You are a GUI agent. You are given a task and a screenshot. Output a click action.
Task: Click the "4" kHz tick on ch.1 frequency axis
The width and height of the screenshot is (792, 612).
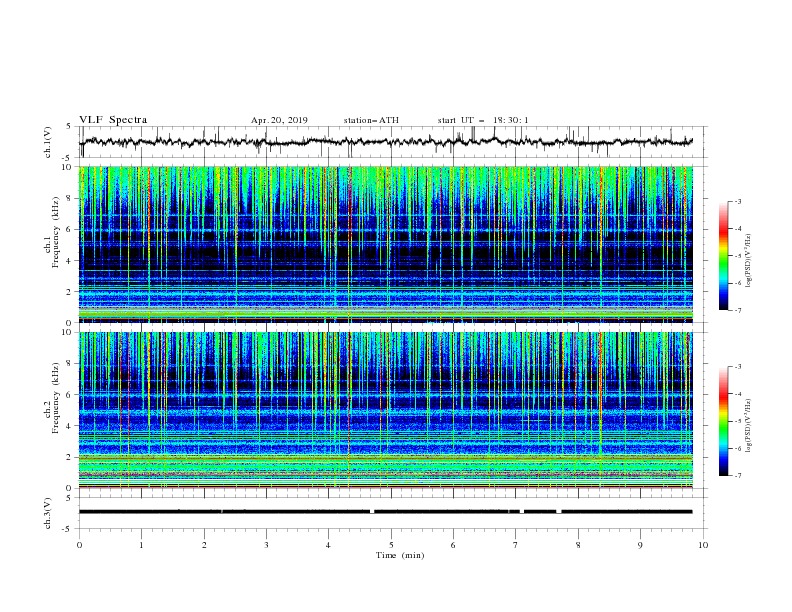[x=70, y=261]
